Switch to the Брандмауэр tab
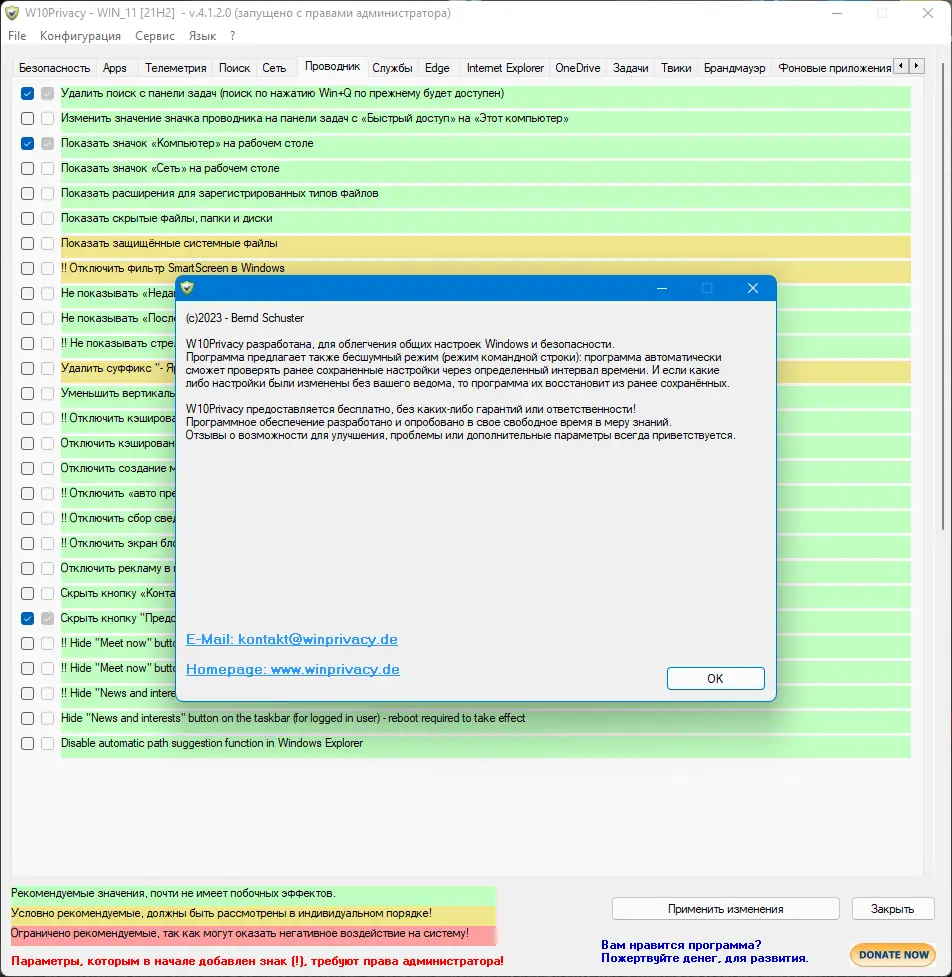 735,68
